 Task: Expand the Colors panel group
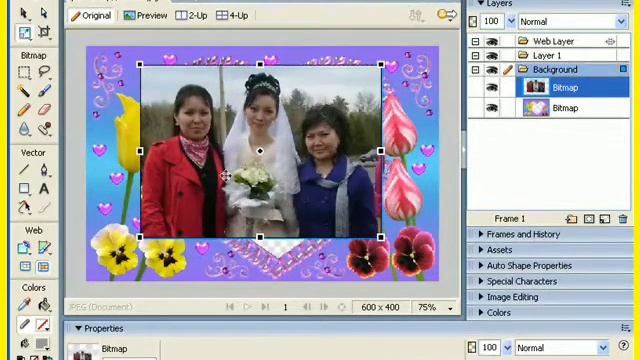coord(481,312)
